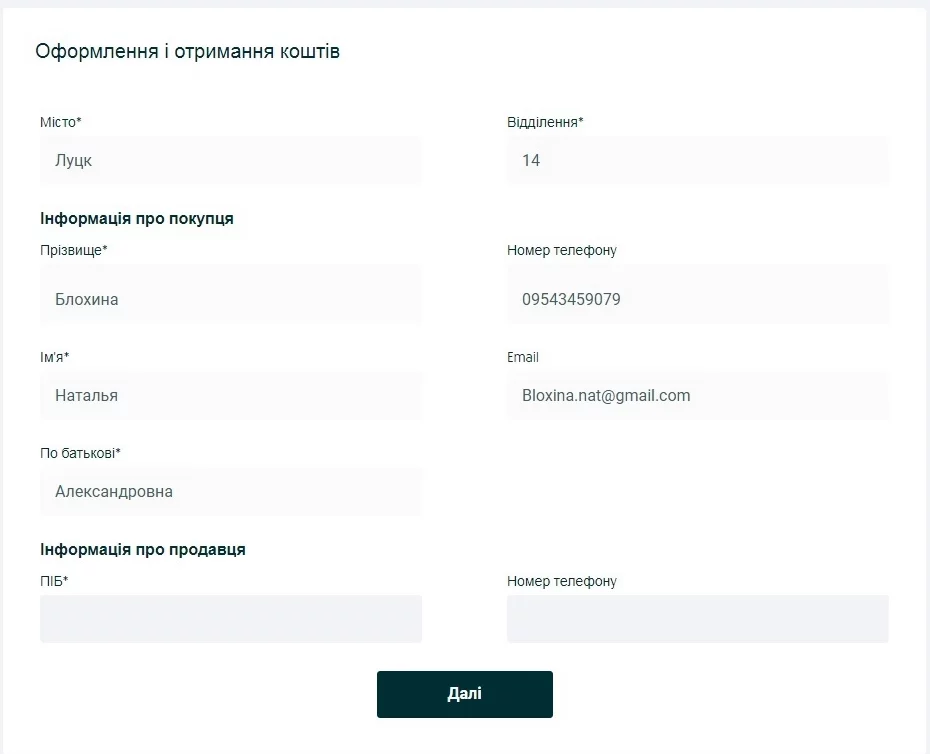Click the Email field with Bloxina.nat@gmail.com
This screenshot has width=930, height=754.
[x=697, y=395]
